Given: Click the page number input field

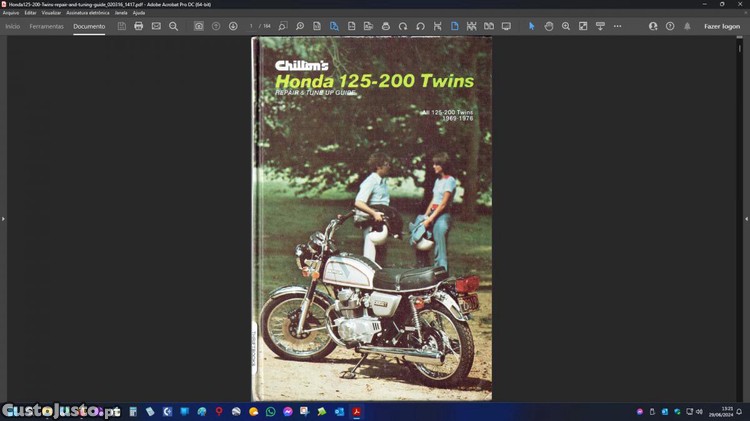Looking at the screenshot, I should click(x=252, y=26).
